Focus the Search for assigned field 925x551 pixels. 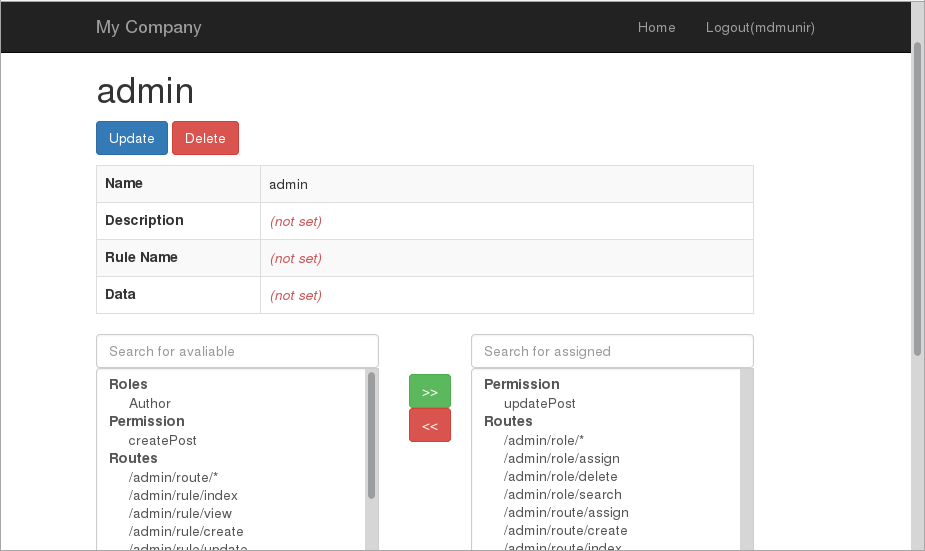(612, 351)
